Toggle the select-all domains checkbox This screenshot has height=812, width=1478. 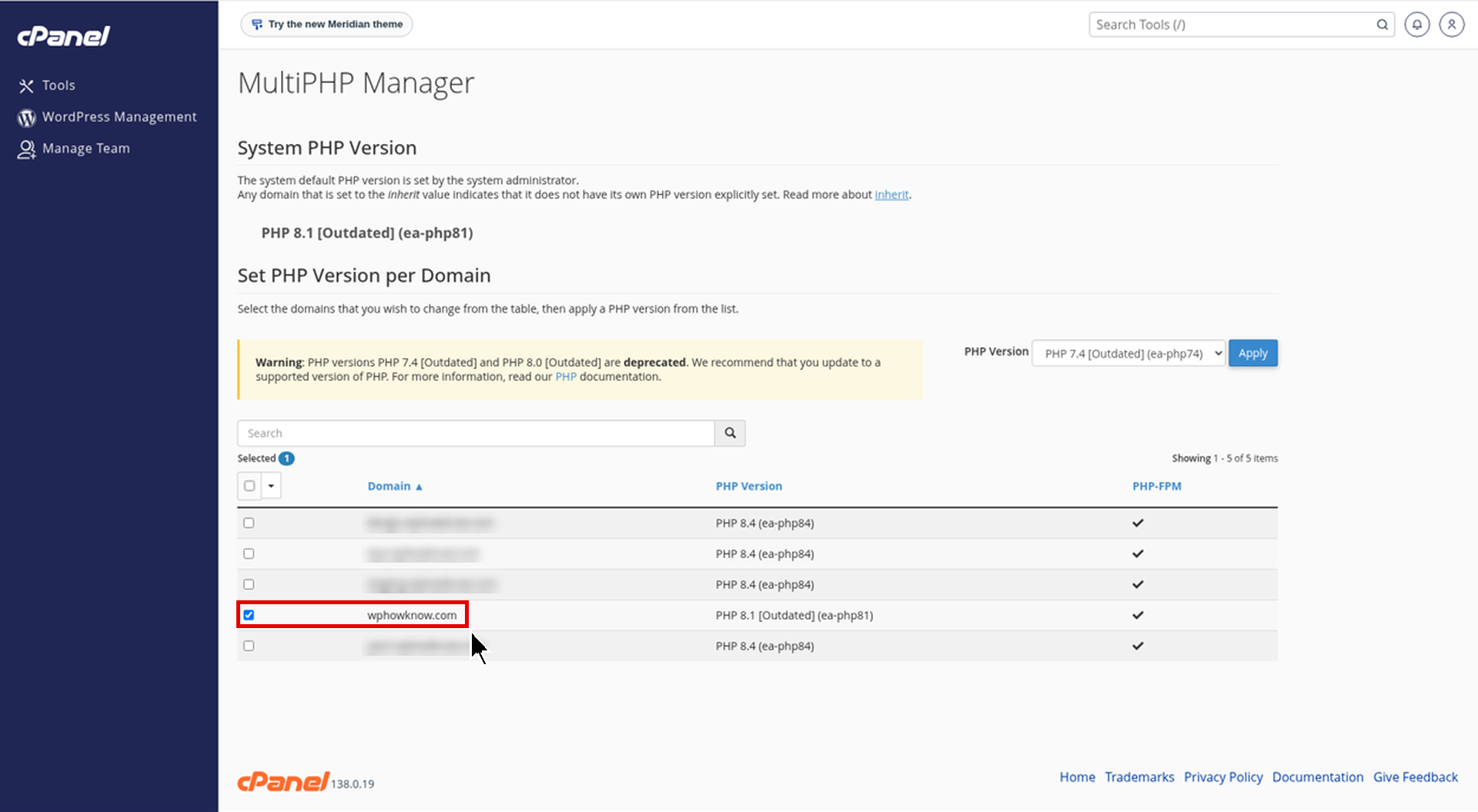[249, 486]
